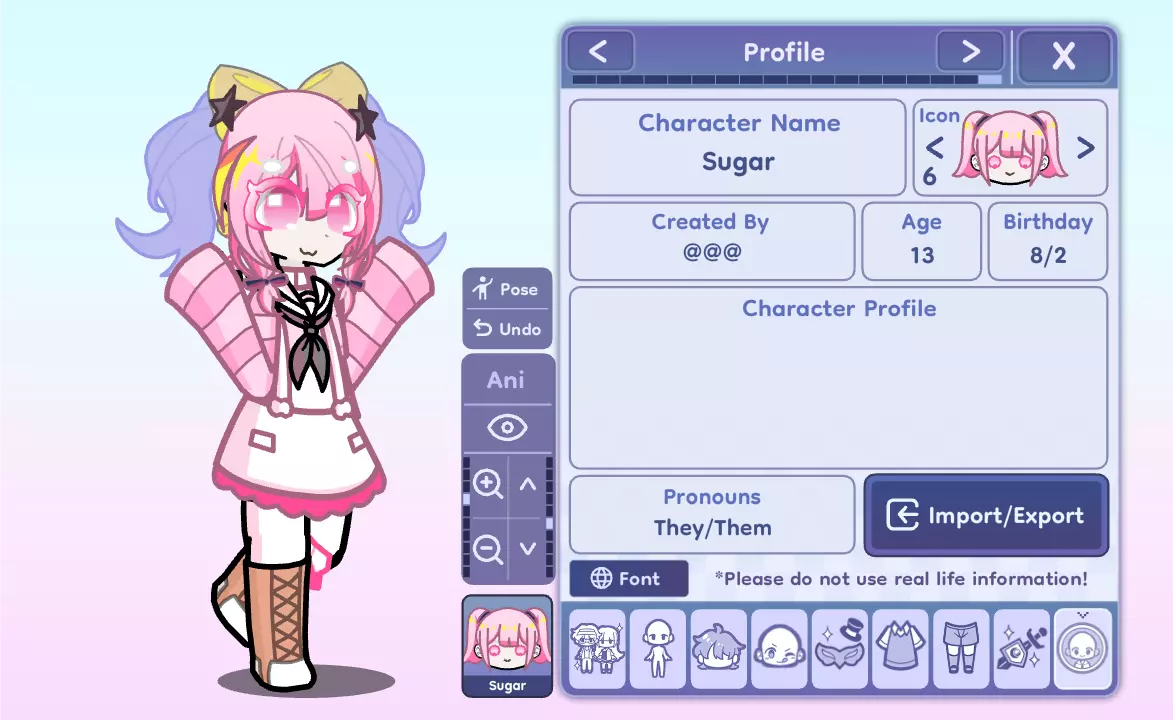
Task: Click the Font button
Action: point(628,579)
